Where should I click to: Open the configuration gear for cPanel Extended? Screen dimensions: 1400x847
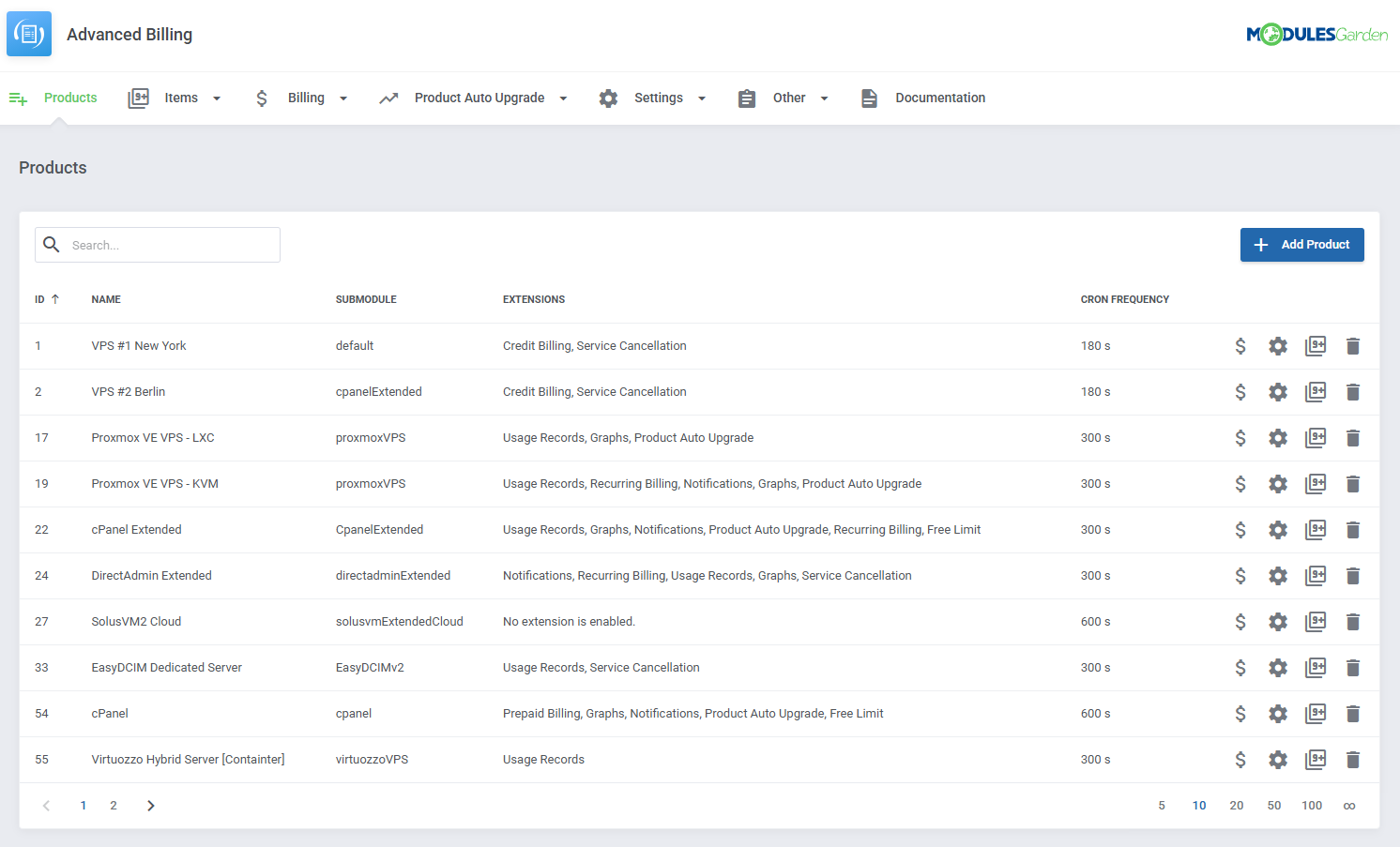1278,529
